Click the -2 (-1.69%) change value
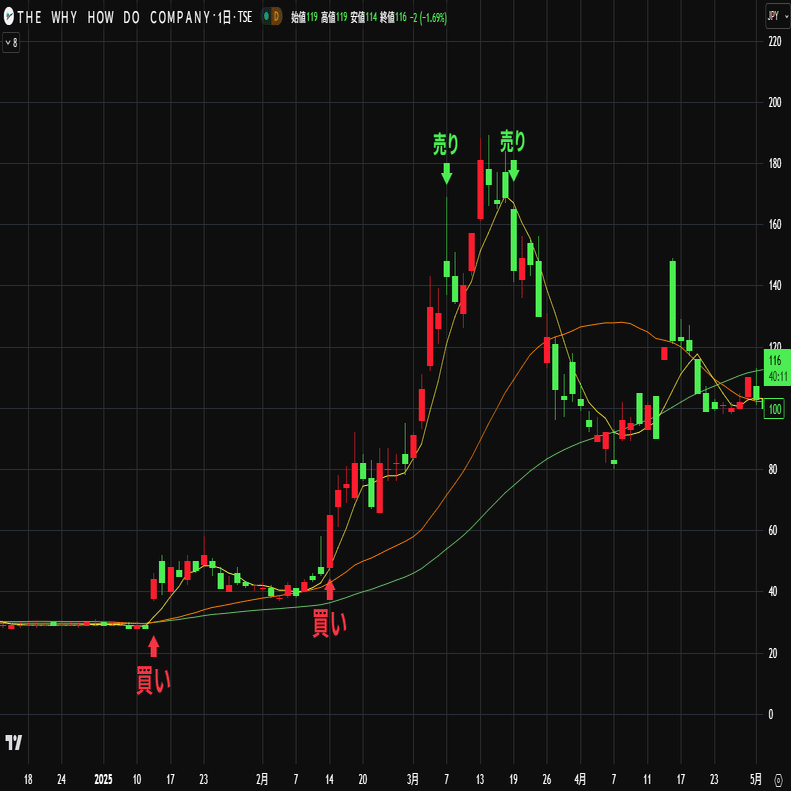Screen dimensions: 791x791 click(x=428, y=18)
